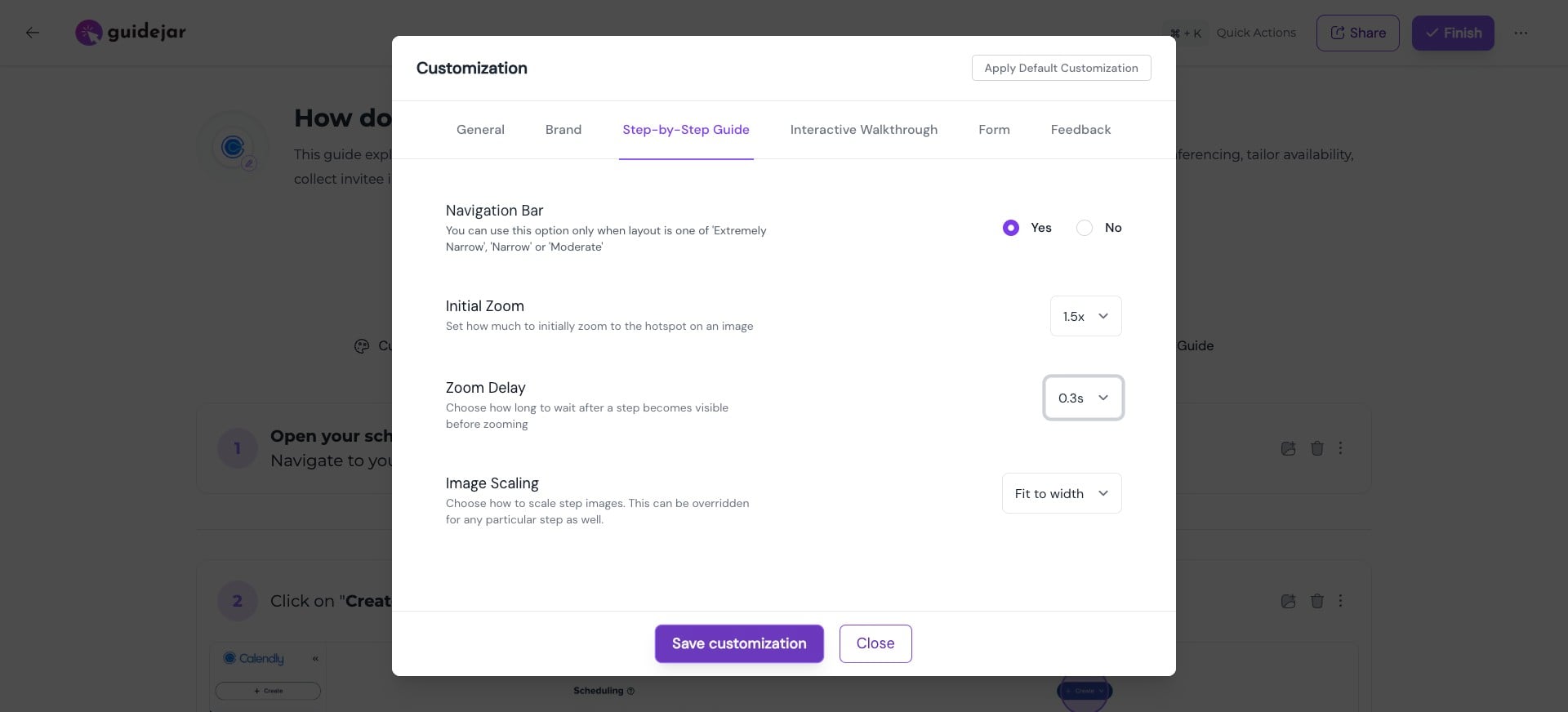Image resolution: width=1568 pixels, height=712 pixels.
Task: Open the edit image icon for step 1
Action: click(1288, 448)
